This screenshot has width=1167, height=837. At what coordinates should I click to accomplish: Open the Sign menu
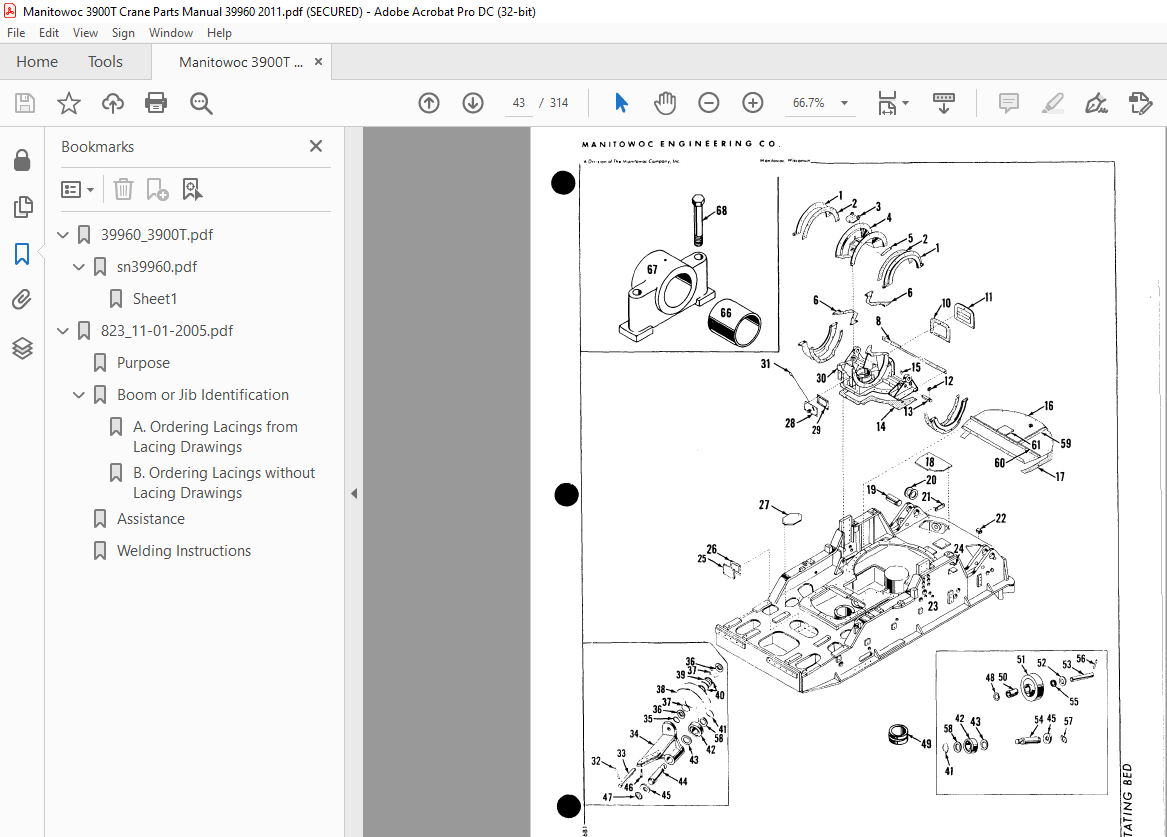tap(123, 33)
